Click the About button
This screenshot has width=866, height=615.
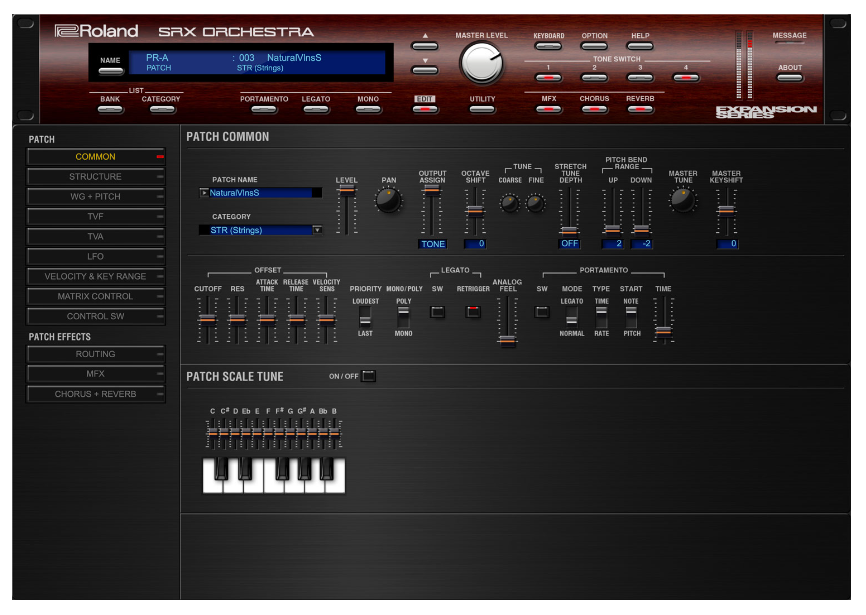click(x=790, y=78)
